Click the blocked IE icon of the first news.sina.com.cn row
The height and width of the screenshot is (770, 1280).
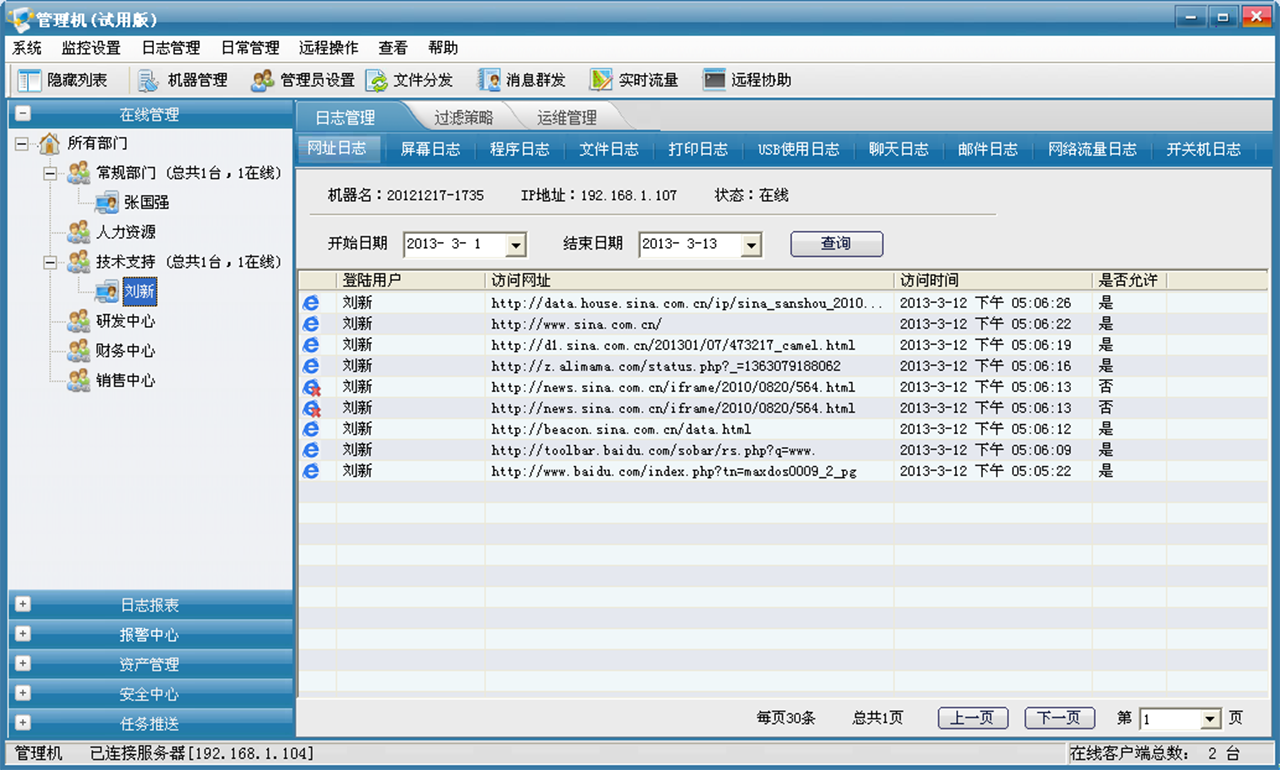[311, 386]
